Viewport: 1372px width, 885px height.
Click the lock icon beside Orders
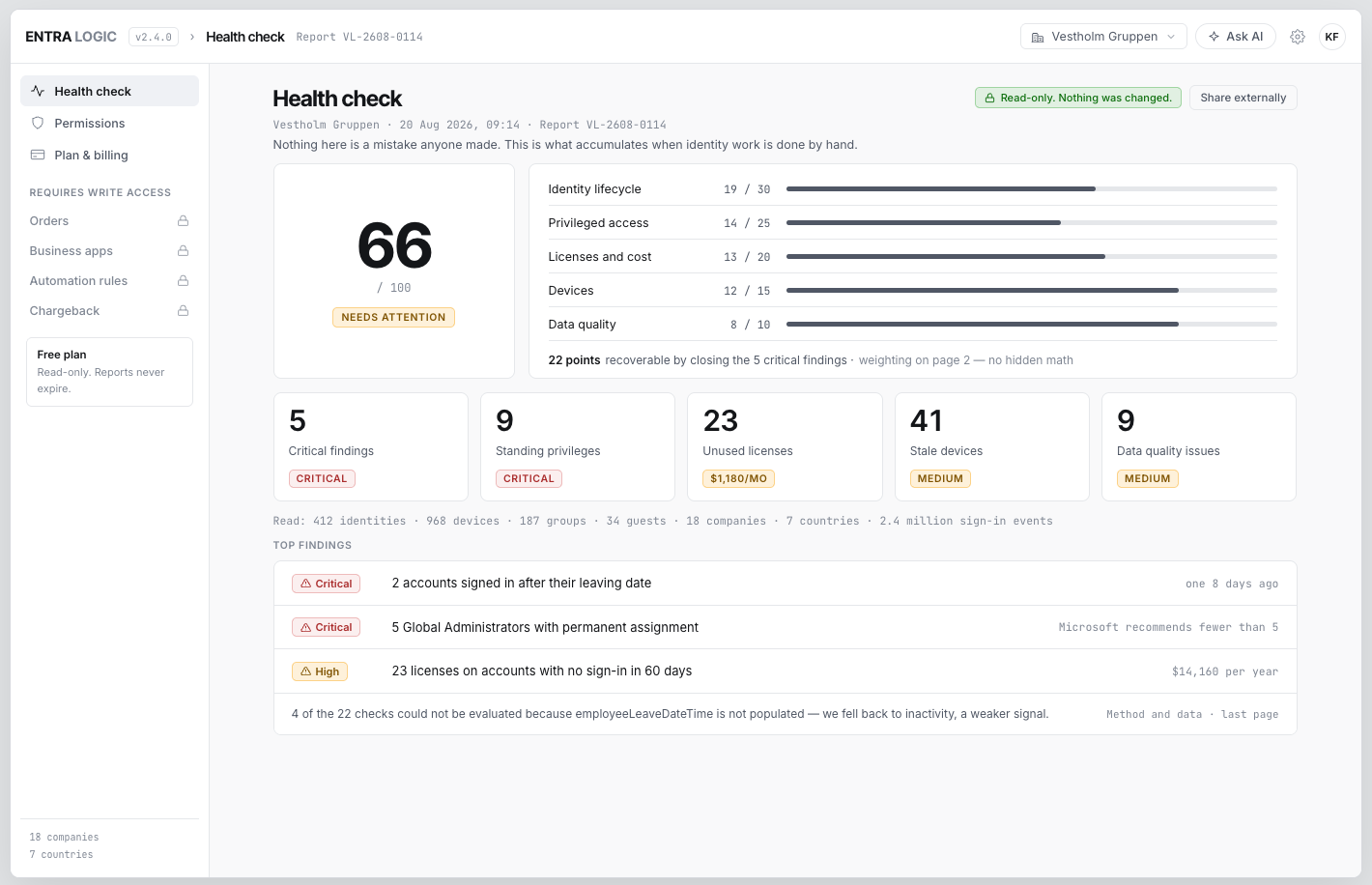coord(184,221)
